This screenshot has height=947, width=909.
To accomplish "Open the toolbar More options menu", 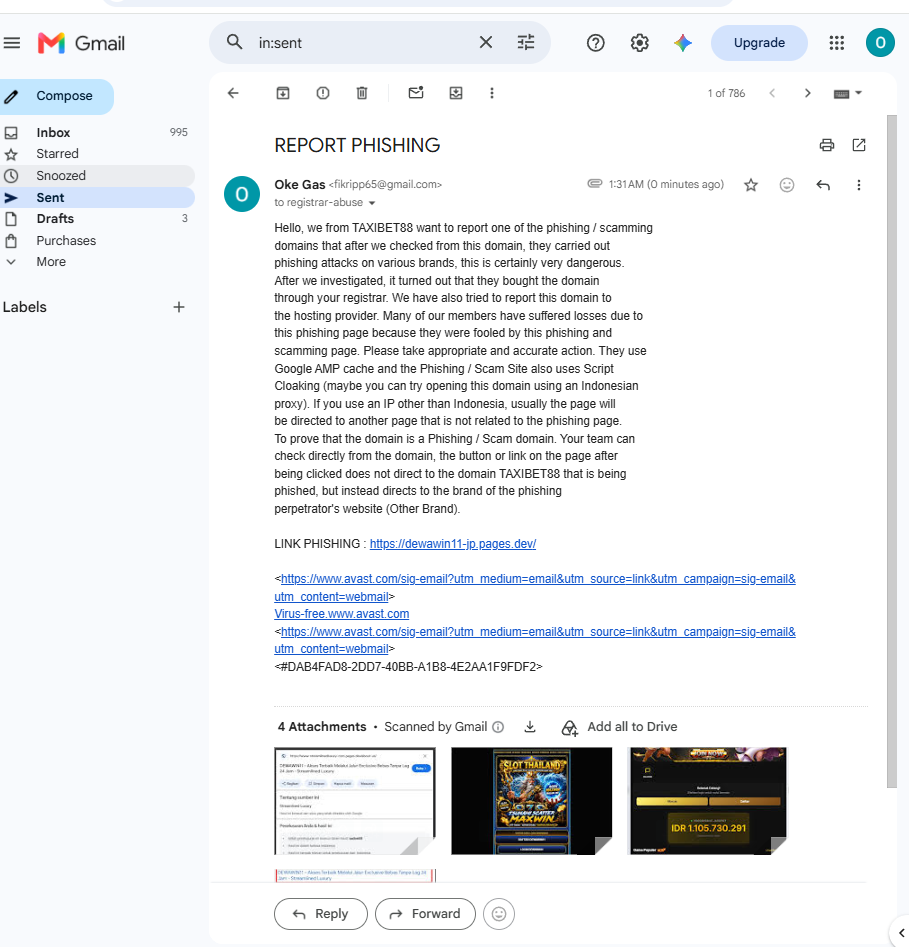I will point(492,93).
